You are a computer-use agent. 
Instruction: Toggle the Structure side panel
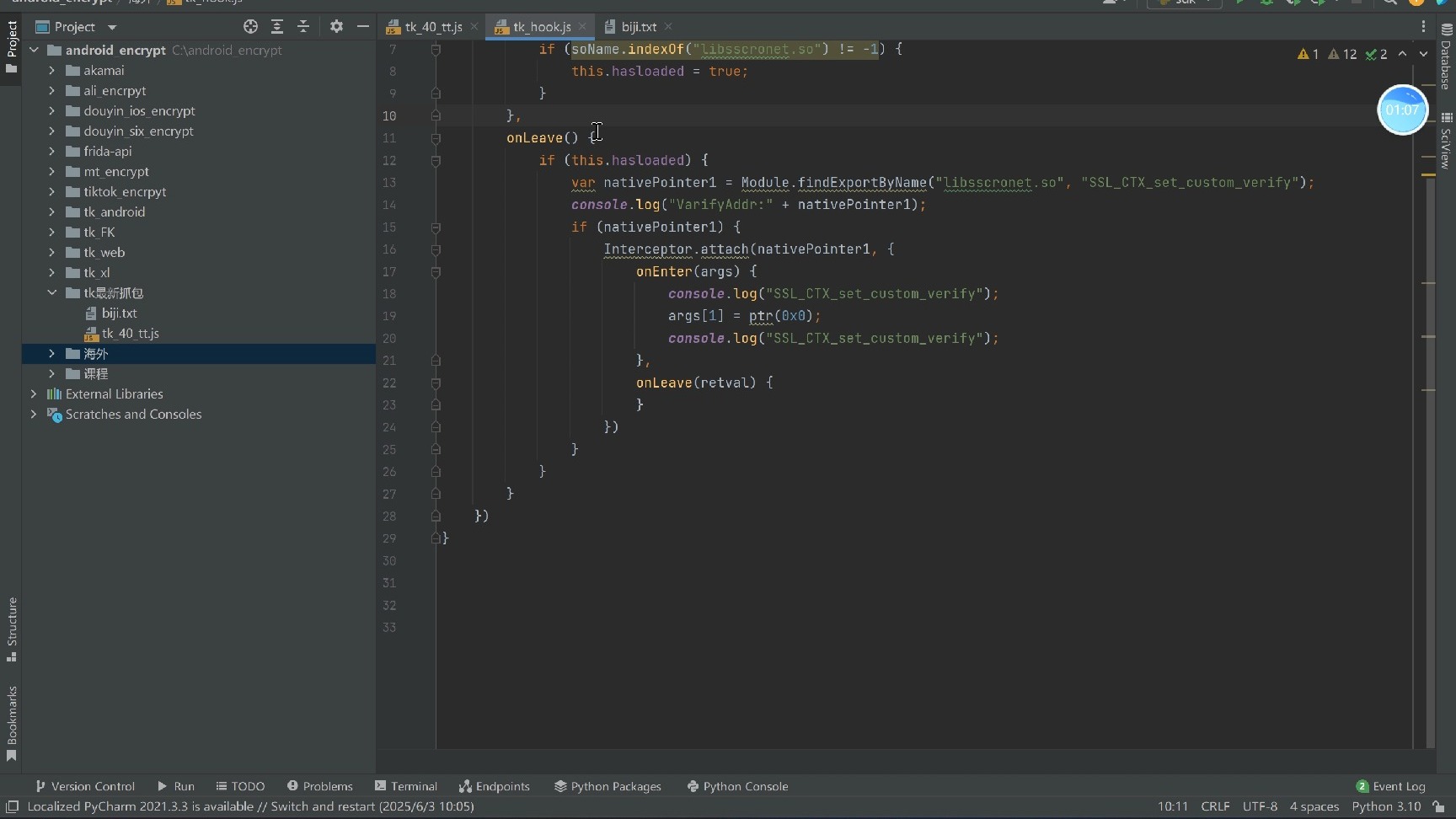(12, 629)
